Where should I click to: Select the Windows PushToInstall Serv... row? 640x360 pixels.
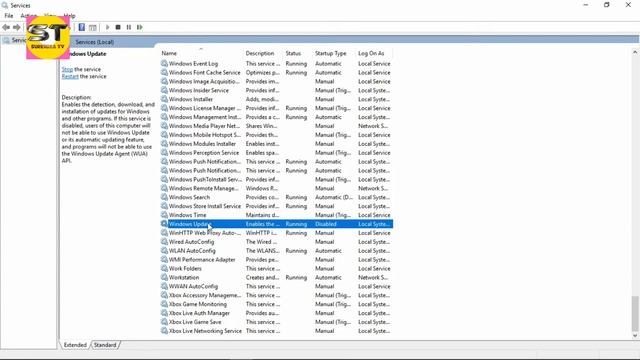276,179
